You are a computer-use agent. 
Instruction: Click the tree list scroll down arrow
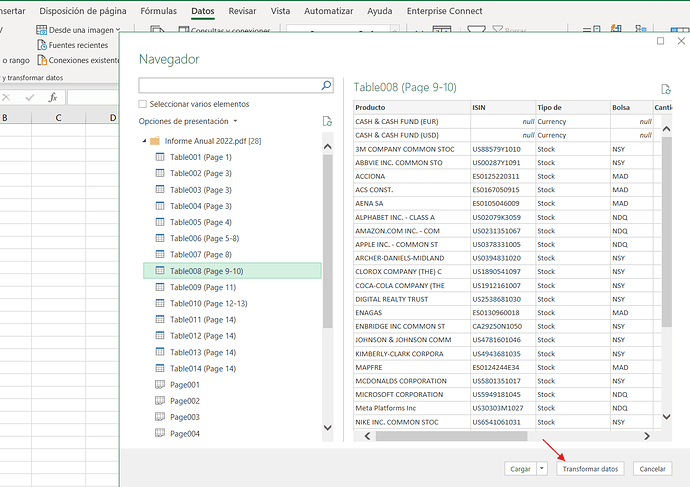pos(327,428)
